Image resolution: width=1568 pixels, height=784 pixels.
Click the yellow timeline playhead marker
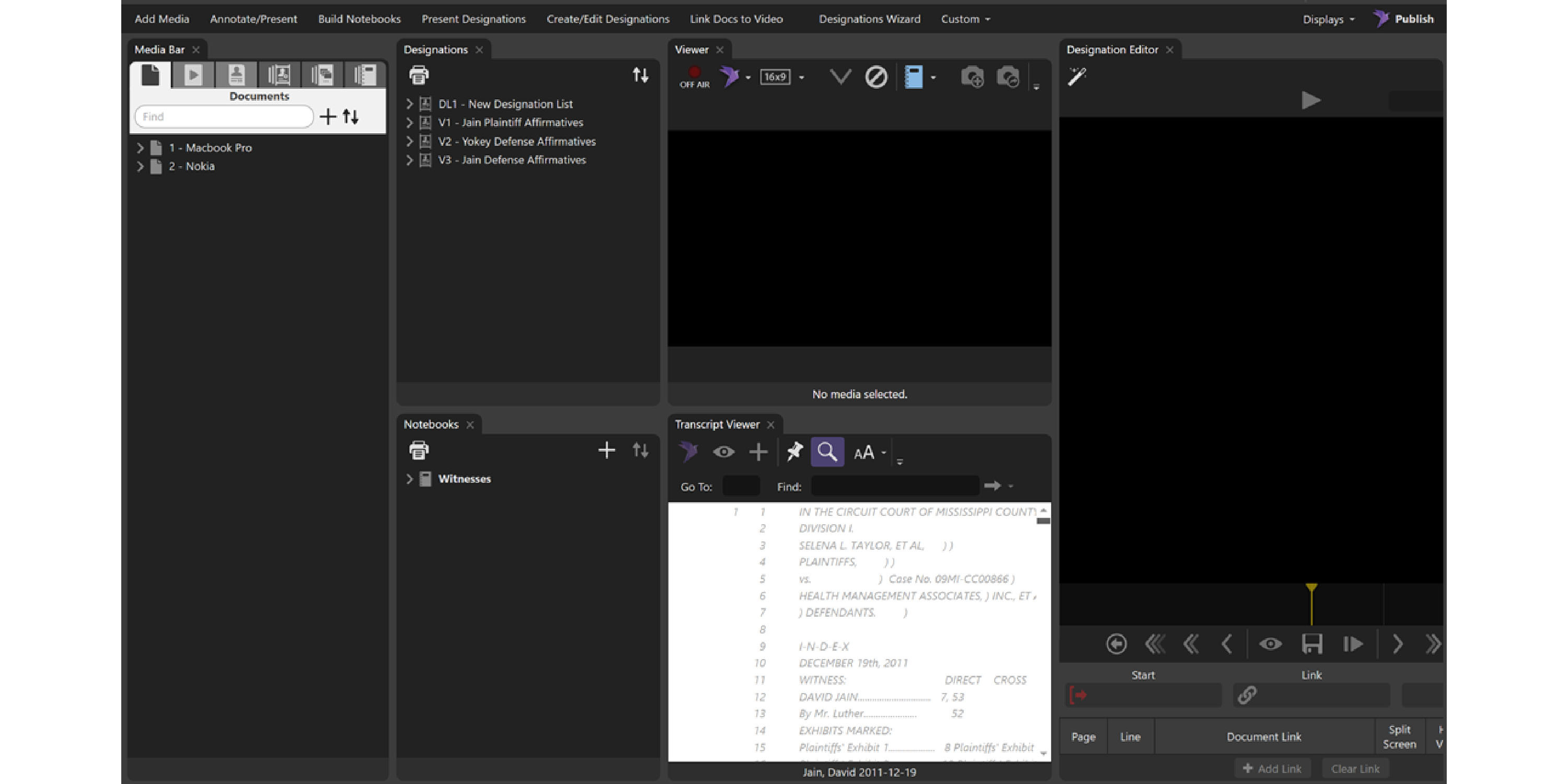tap(1312, 588)
